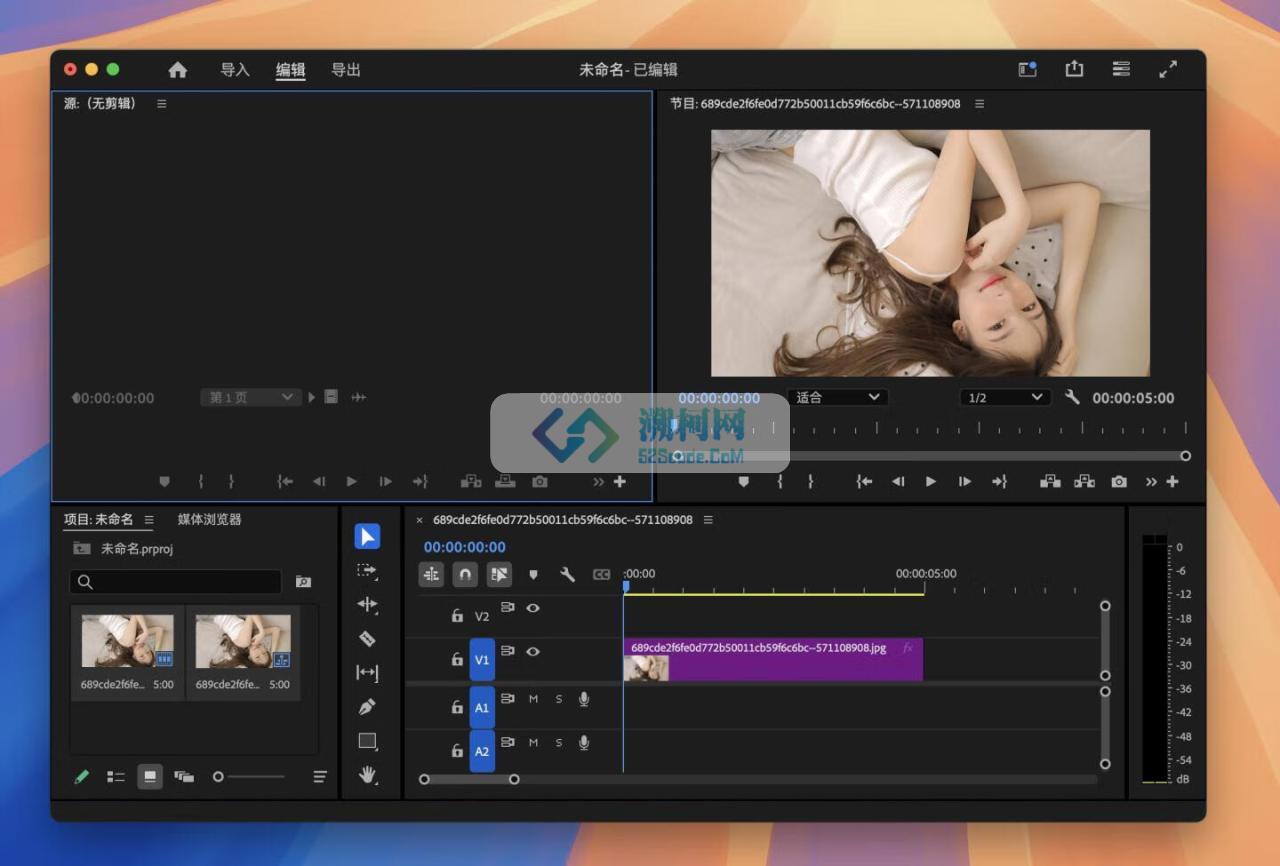The image size is (1280, 866).
Task: Open Program panel hamburger menu
Action: click(980, 103)
